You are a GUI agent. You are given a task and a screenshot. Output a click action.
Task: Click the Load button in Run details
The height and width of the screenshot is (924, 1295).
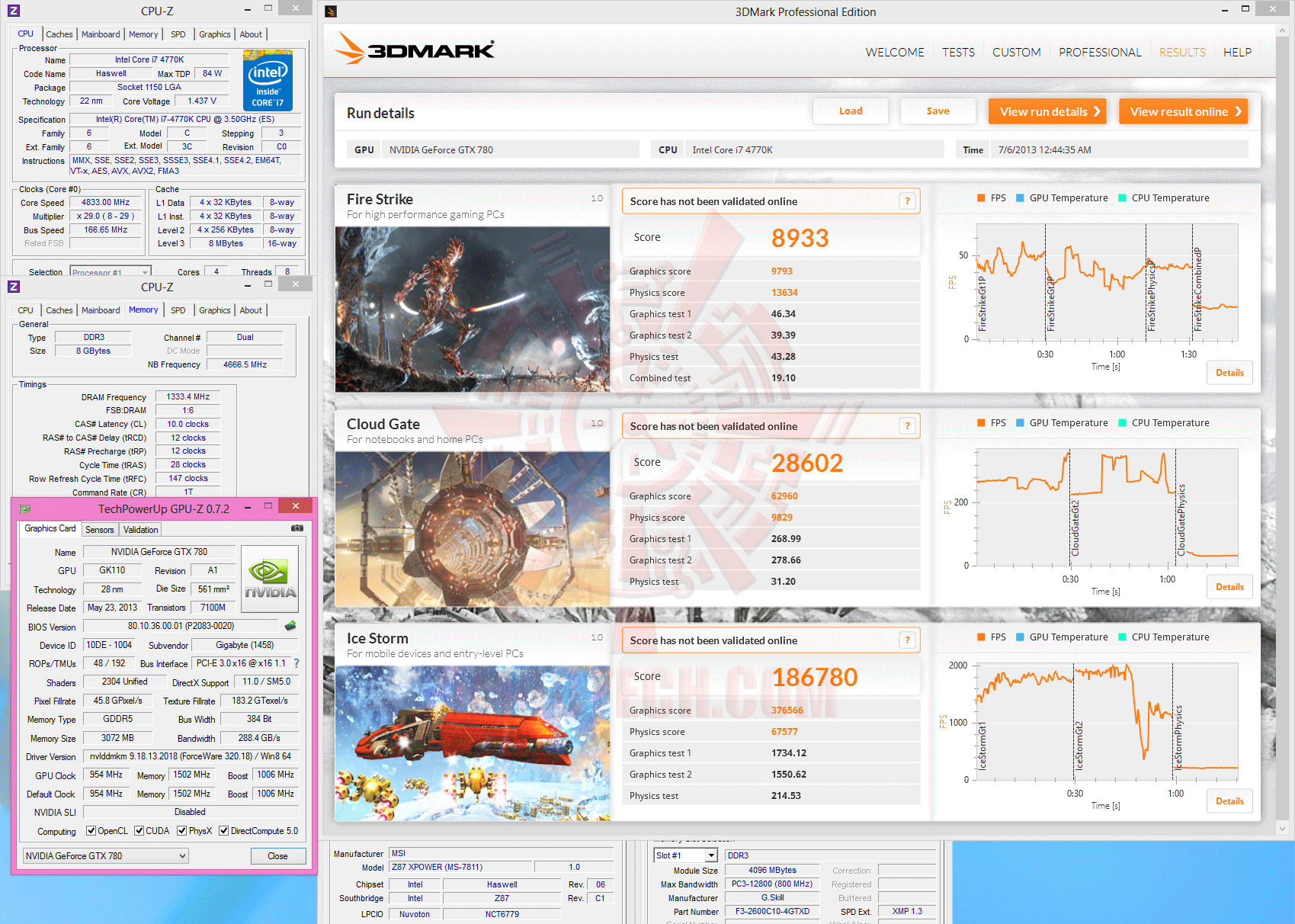coord(851,111)
